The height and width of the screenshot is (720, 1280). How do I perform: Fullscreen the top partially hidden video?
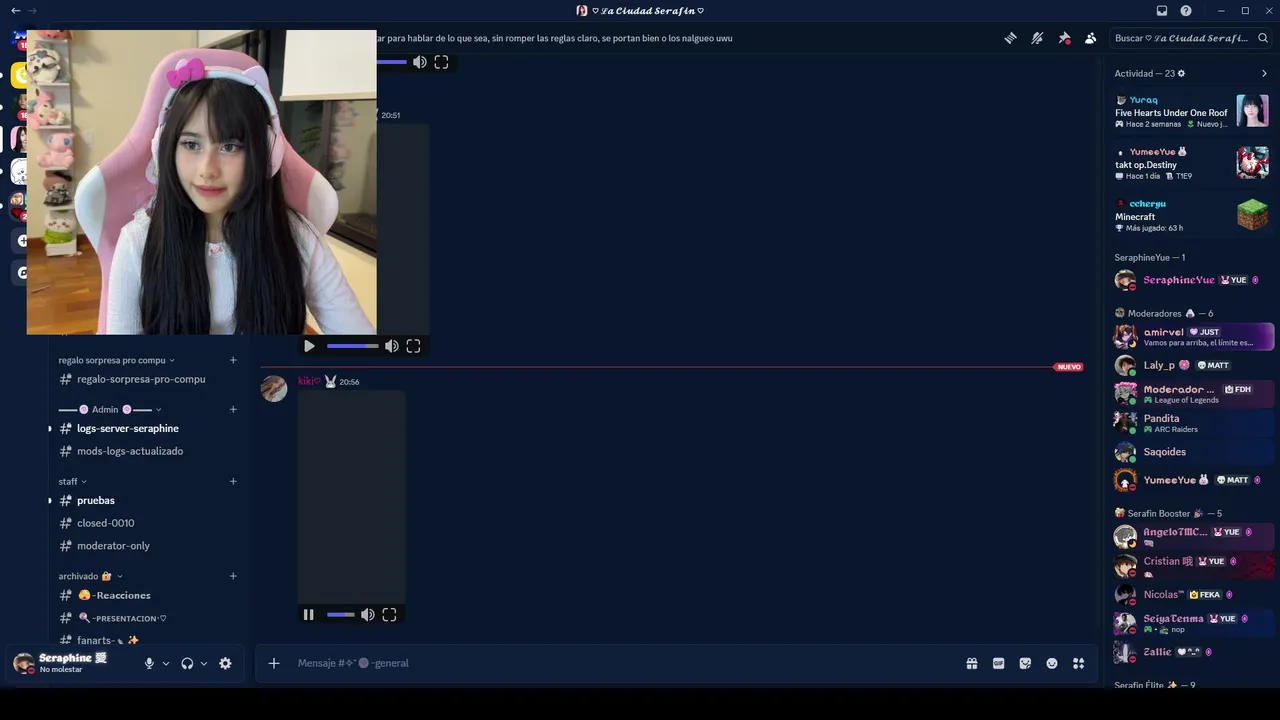pyautogui.click(x=441, y=62)
